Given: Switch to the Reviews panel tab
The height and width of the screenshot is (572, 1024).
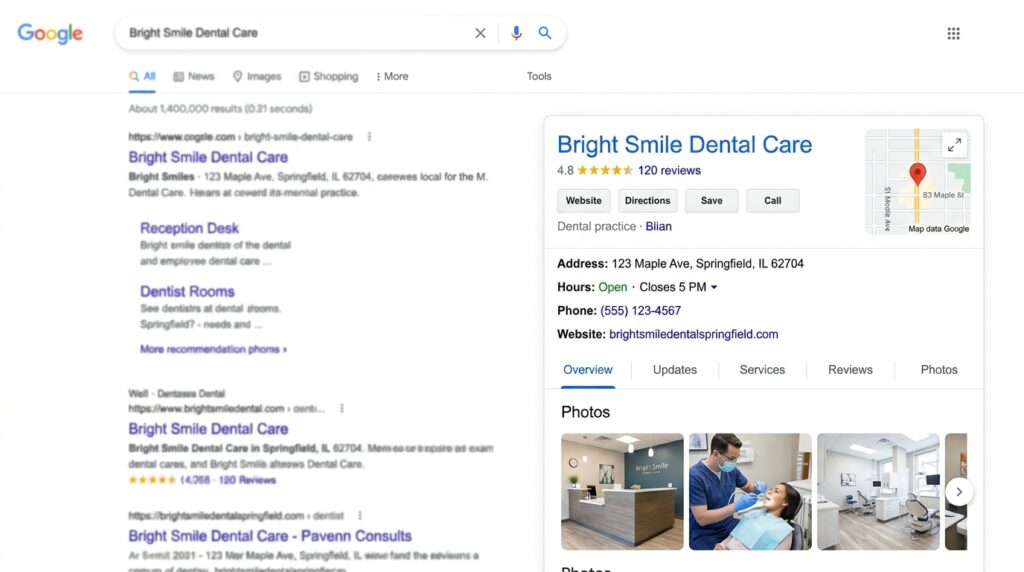Looking at the screenshot, I should (850, 370).
